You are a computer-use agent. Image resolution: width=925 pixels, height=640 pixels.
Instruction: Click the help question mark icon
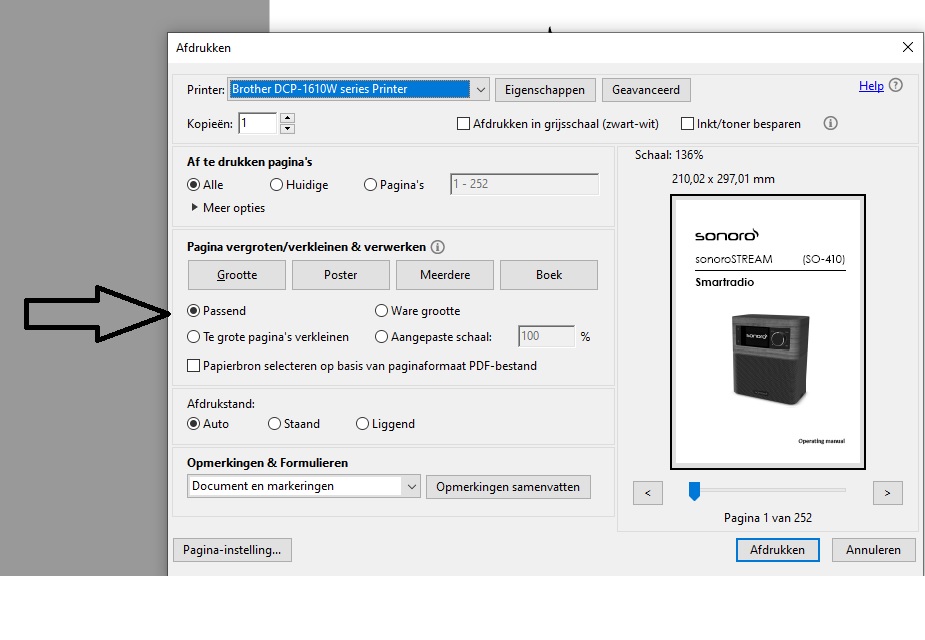click(x=896, y=86)
